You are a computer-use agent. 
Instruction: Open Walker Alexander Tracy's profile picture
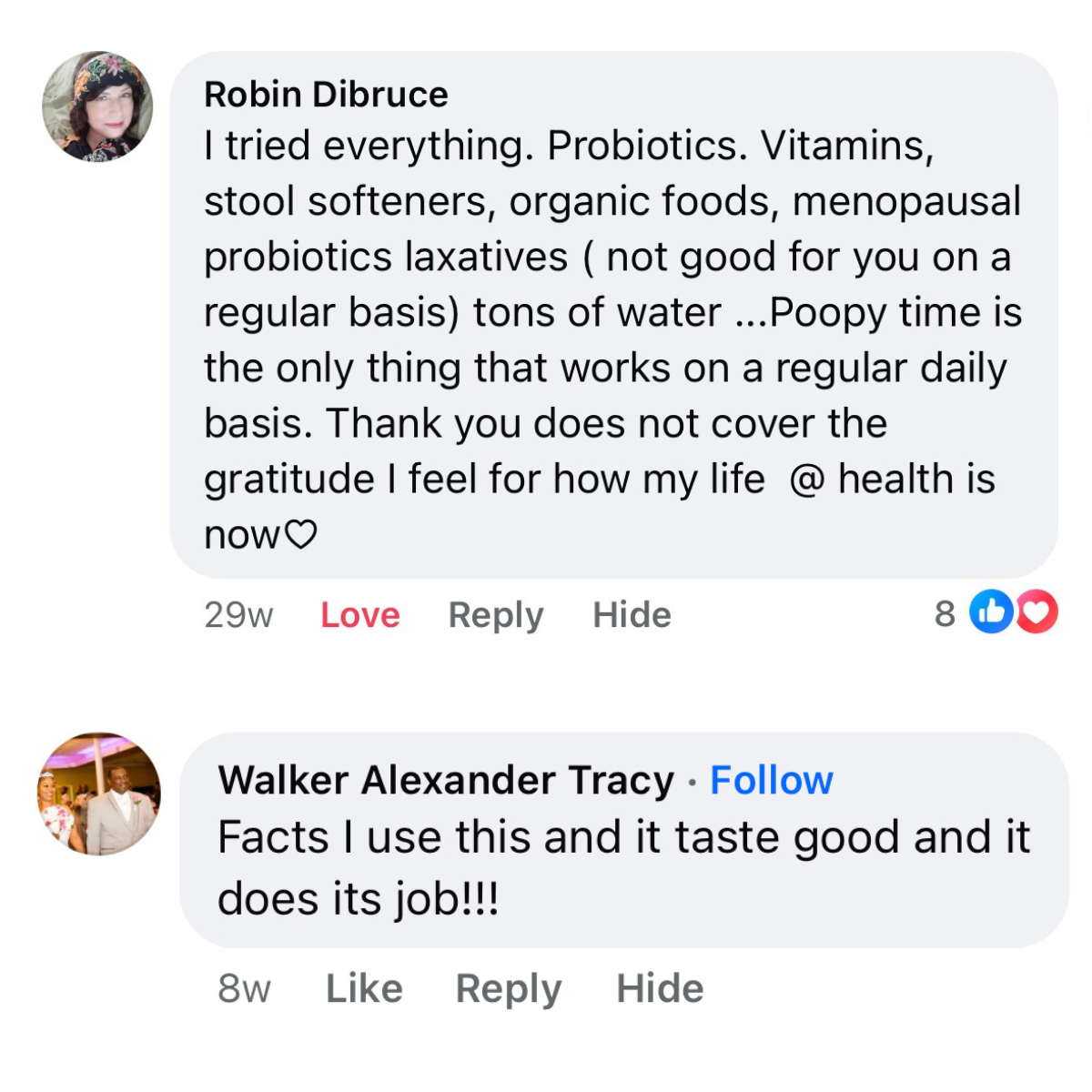pos(98,794)
